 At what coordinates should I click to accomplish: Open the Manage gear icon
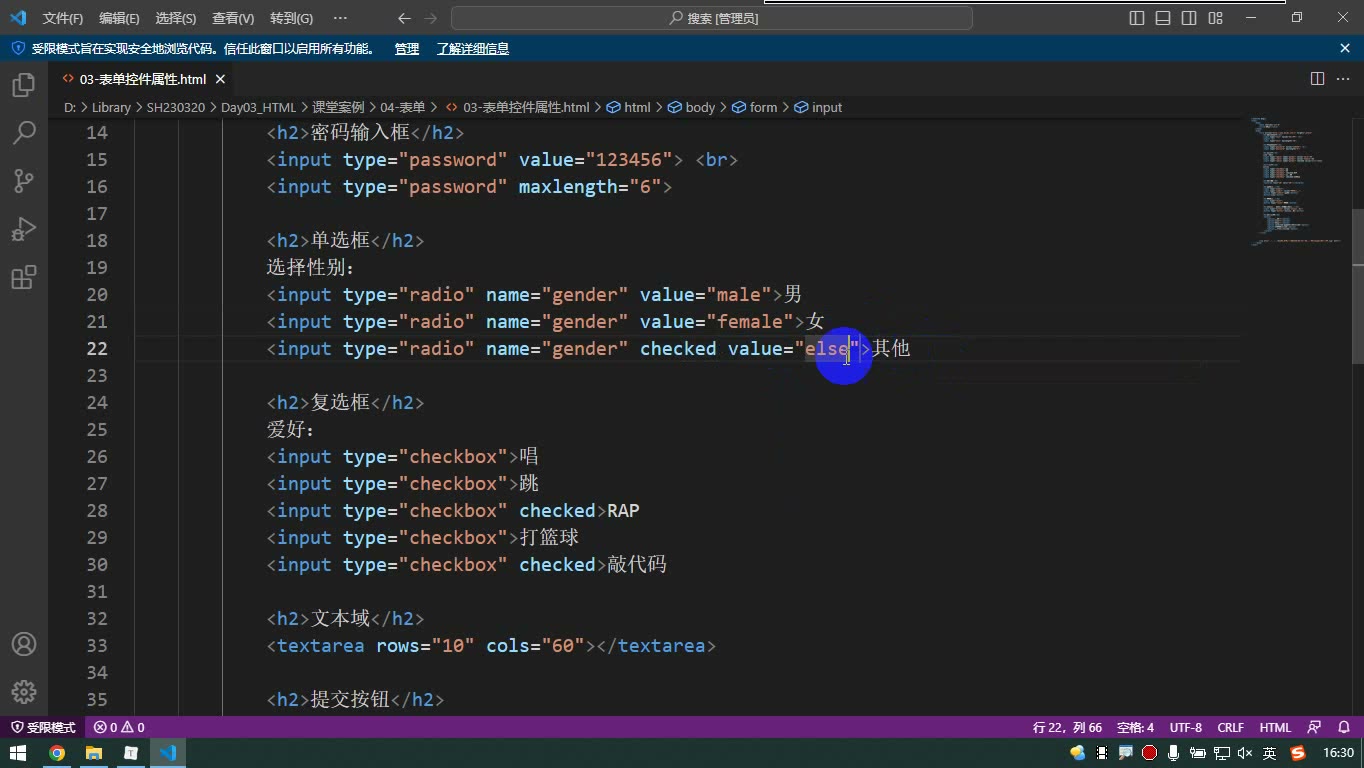point(24,692)
